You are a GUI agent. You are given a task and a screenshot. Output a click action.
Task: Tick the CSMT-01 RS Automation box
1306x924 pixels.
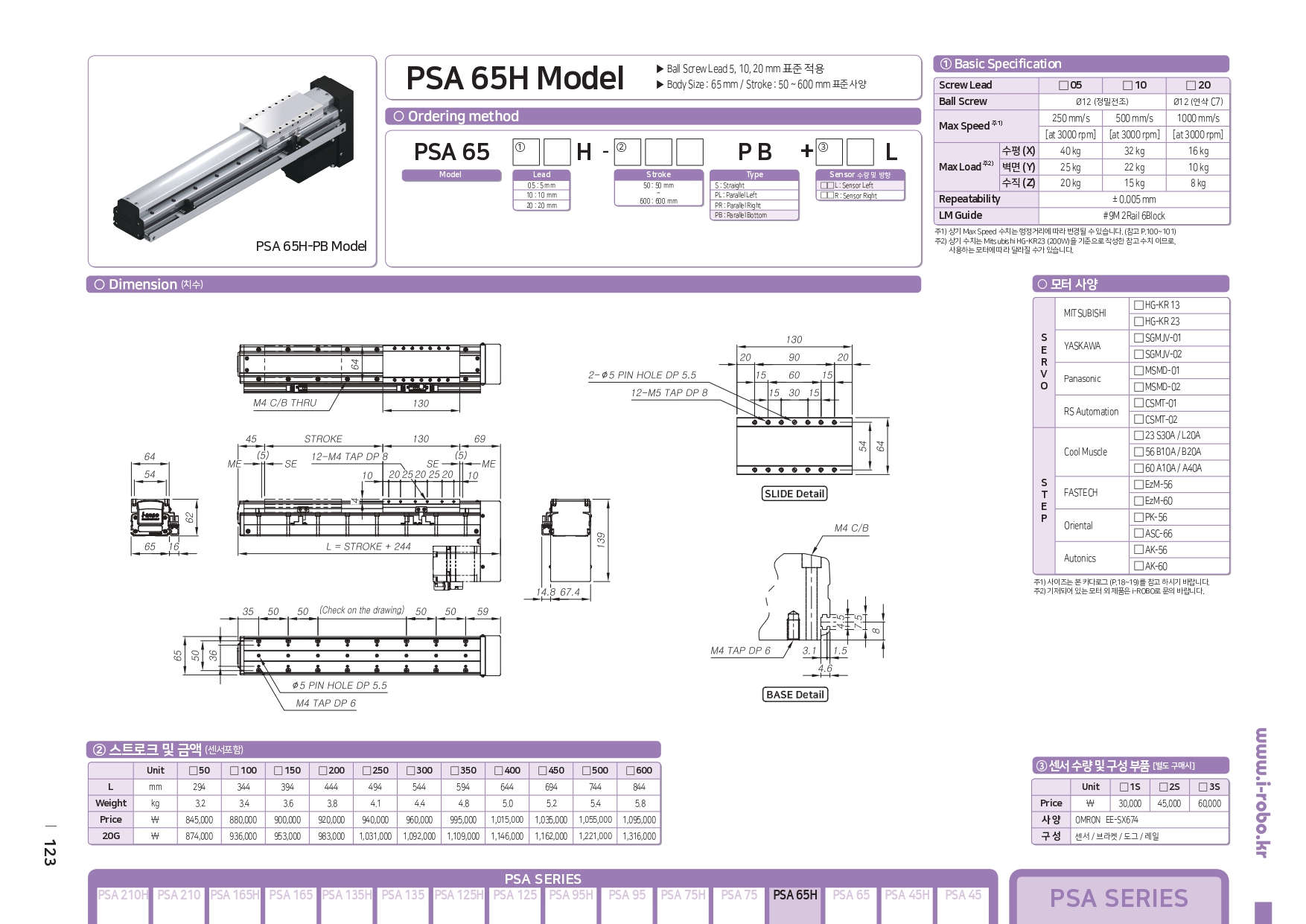pyautogui.click(x=1138, y=403)
